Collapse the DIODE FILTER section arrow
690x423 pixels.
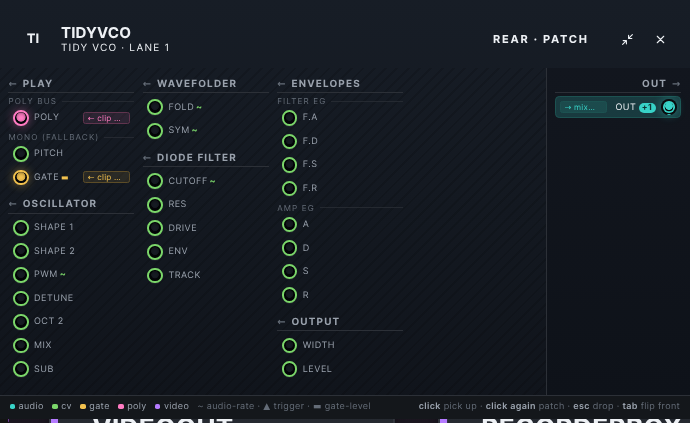tap(147, 158)
